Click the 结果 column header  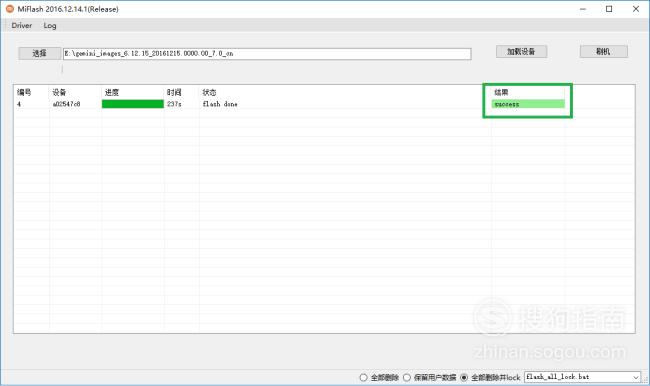click(x=501, y=92)
